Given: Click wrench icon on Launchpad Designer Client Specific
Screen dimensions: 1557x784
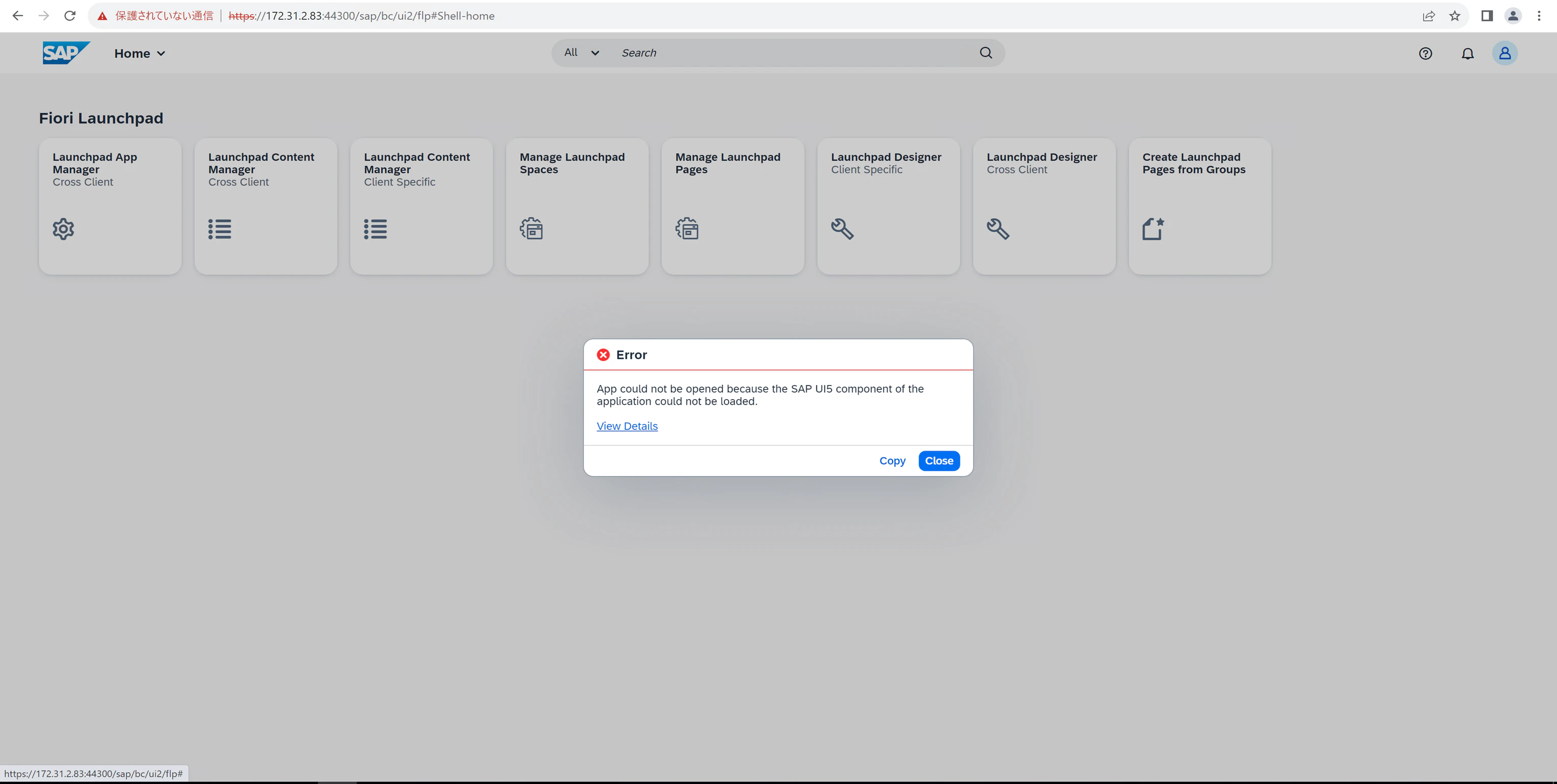Looking at the screenshot, I should click(x=842, y=229).
